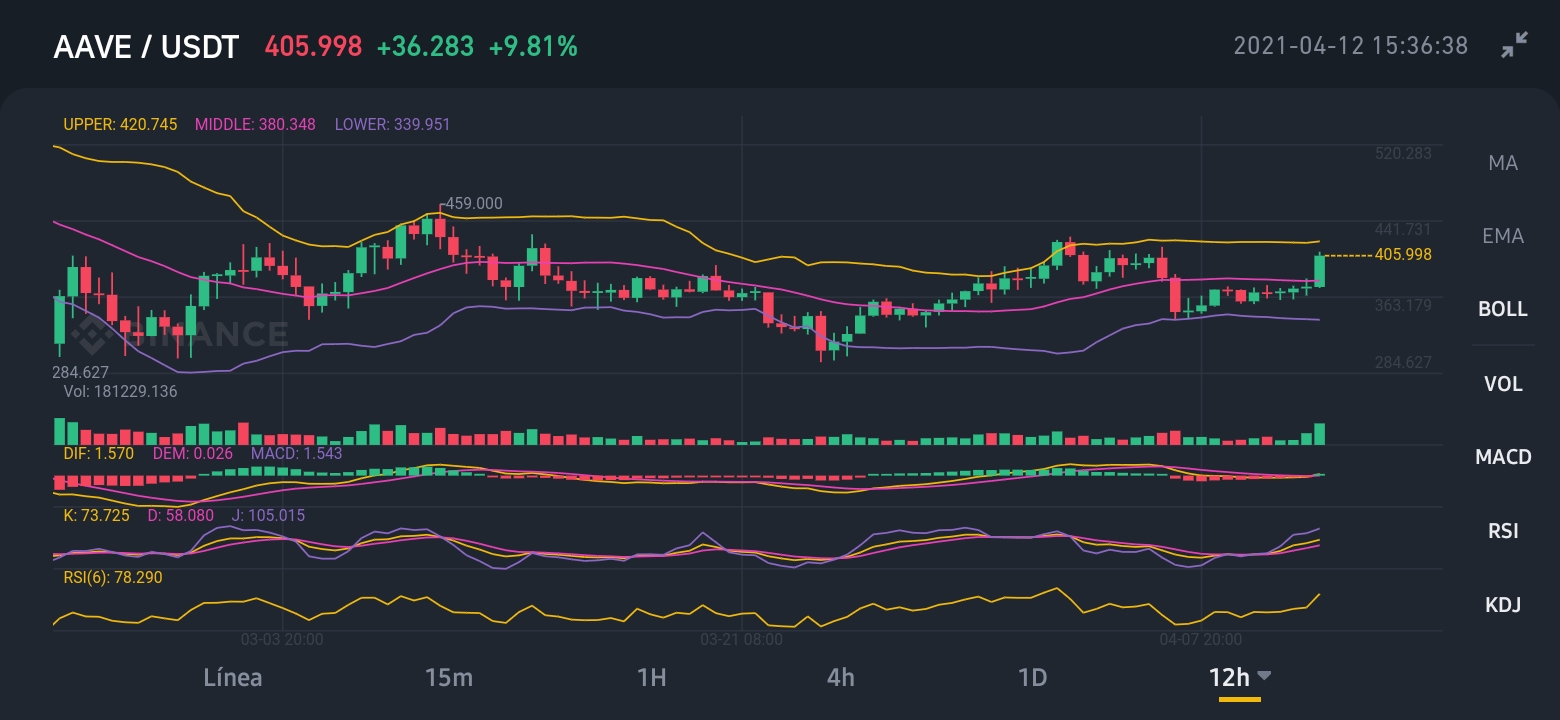
Task: Click the 441.731 price axis label
Action: [1403, 230]
